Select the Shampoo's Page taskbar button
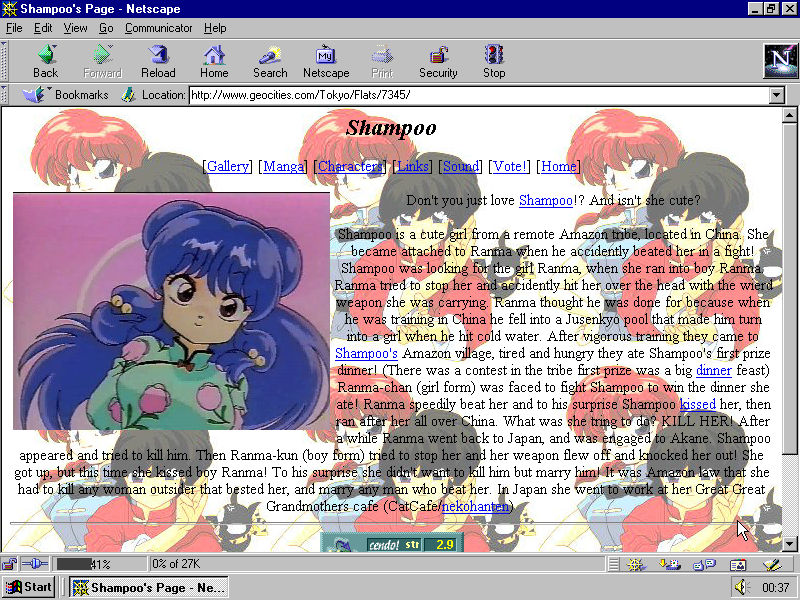The width and height of the screenshot is (800, 600). (148, 587)
